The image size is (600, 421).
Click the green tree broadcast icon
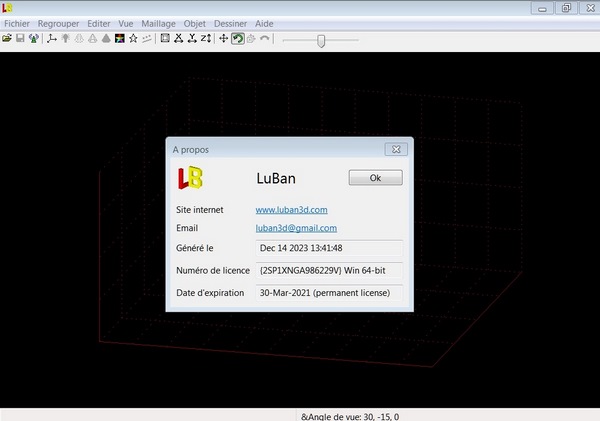point(34,38)
